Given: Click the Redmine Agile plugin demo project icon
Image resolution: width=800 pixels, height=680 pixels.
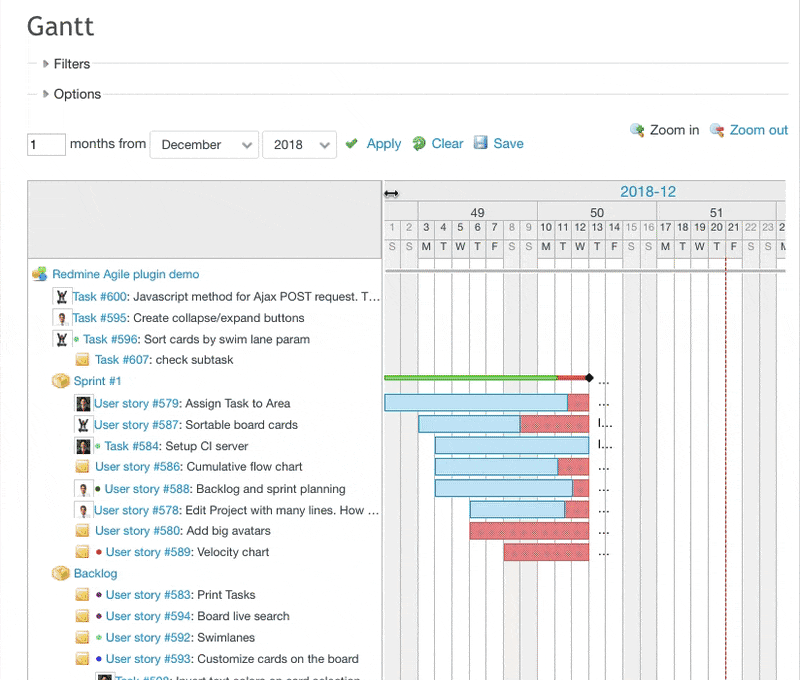Looking at the screenshot, I should click(x=40, y=274).
